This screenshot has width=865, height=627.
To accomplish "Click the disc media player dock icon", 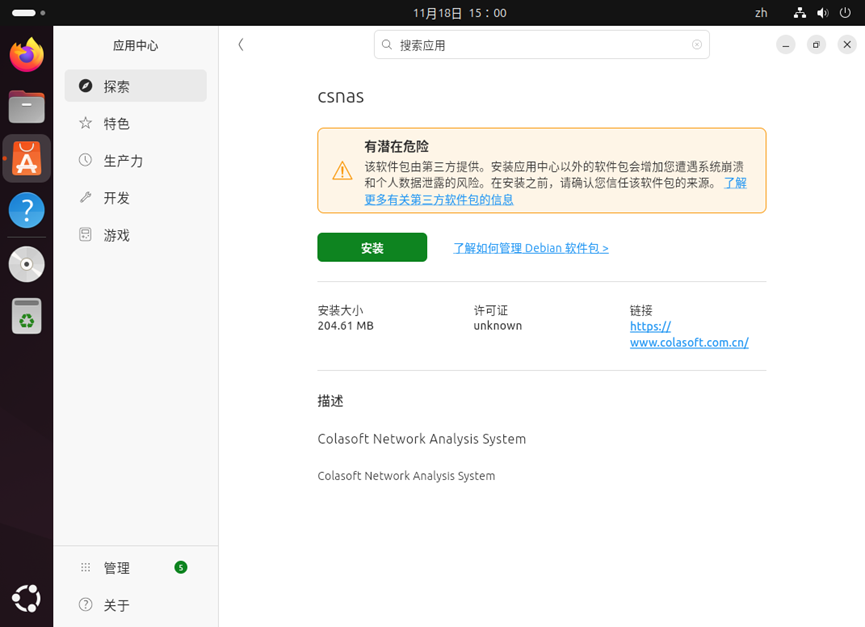I will 26,263.
